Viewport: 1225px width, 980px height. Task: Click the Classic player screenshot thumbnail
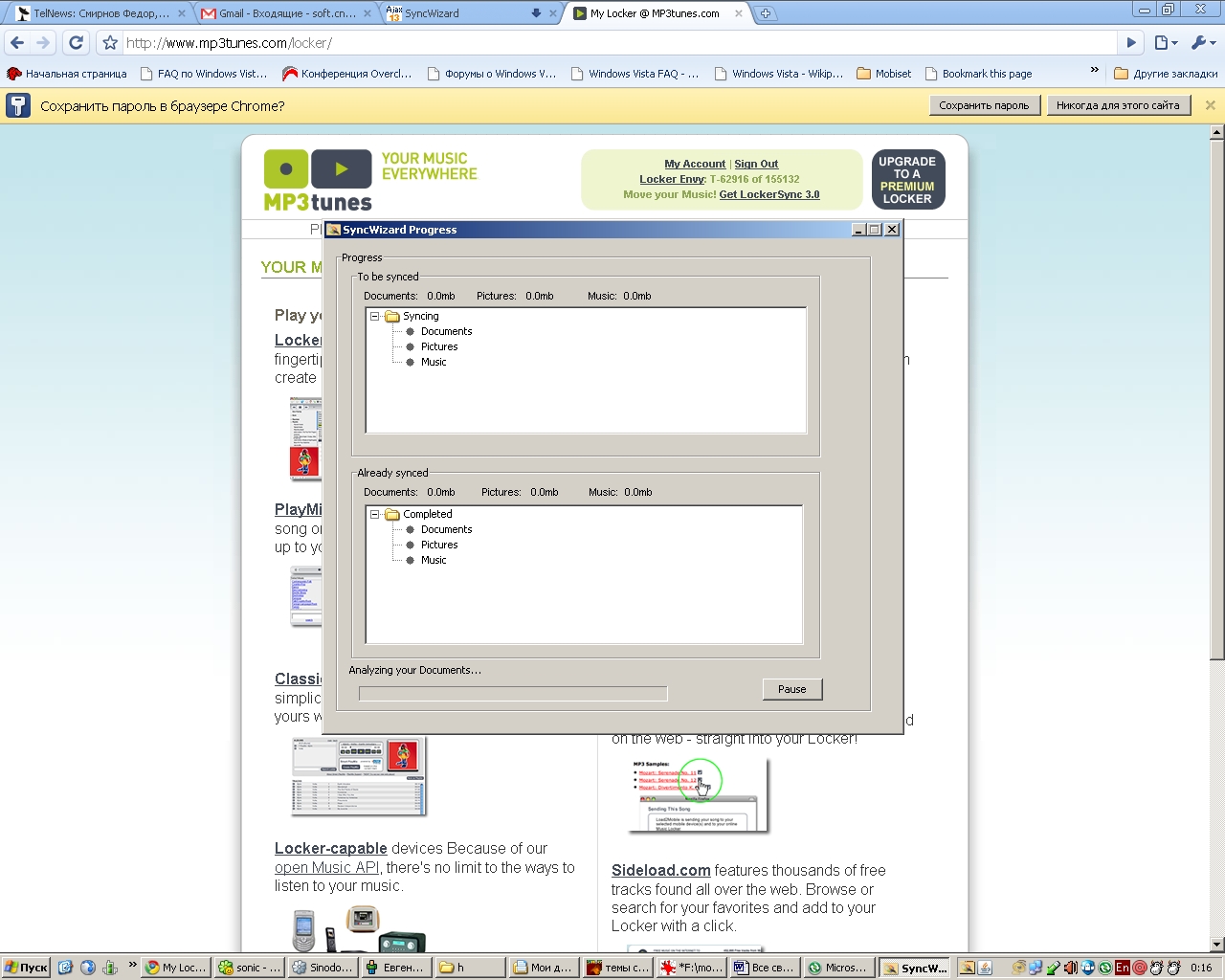[359, 776]
